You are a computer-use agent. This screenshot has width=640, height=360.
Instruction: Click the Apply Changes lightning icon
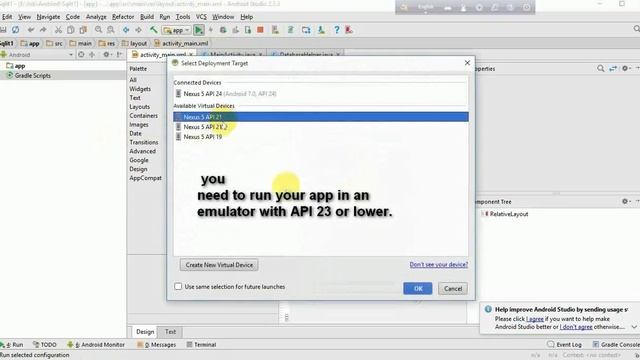point(211,30)
